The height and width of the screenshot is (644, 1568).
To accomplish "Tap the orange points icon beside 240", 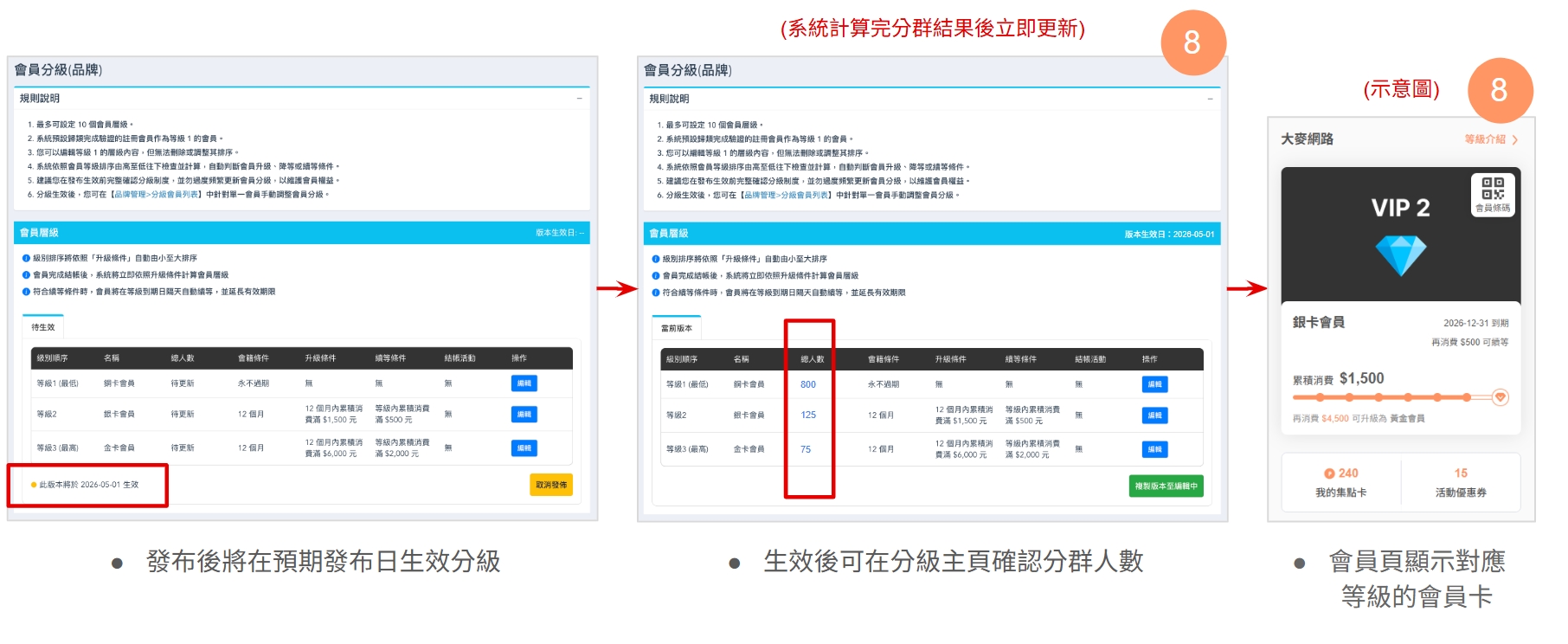I will click(1329, 473).
